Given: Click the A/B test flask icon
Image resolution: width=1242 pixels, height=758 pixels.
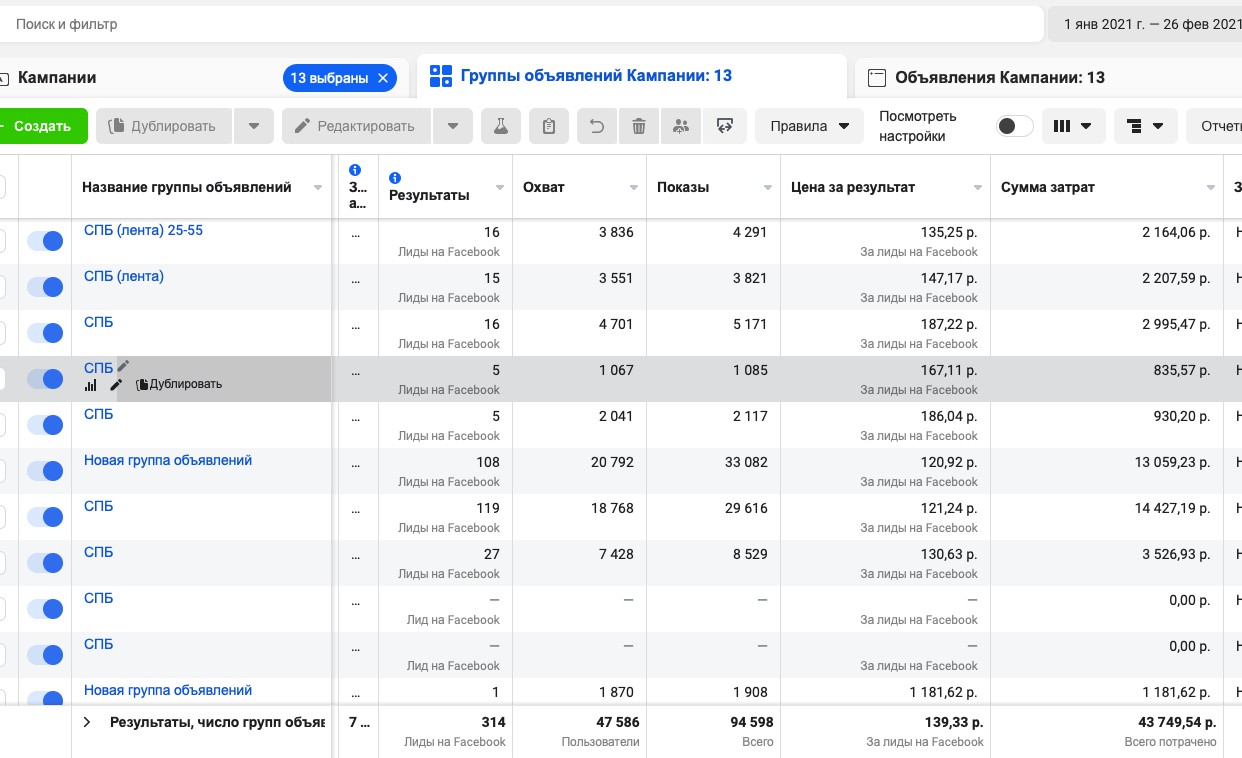Looking at the screenshot, I should pyautogui.click(x=501, y=126).
